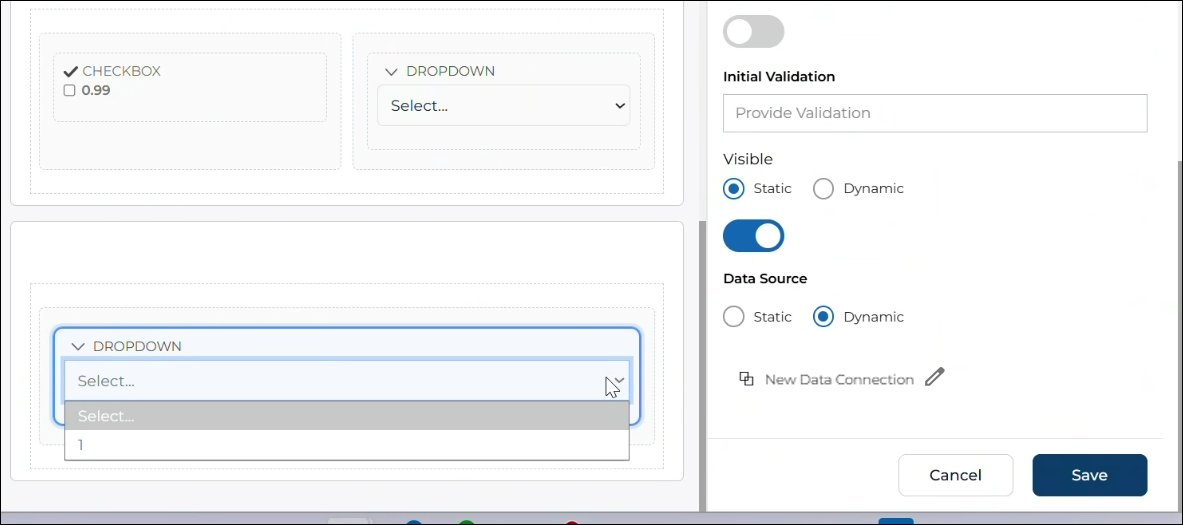Click the chevron icon beside lower DROPDOWN label
The height and width of the screenshot is (525, 1183).
point(78,347)
